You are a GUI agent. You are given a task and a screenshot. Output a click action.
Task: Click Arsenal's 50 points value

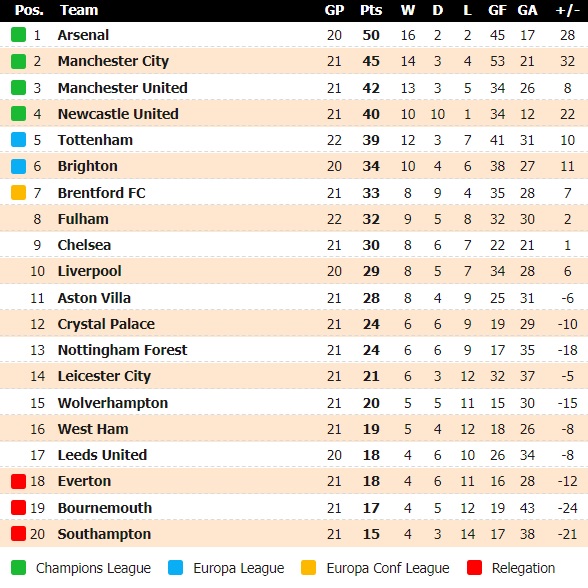tap(371, 35)
